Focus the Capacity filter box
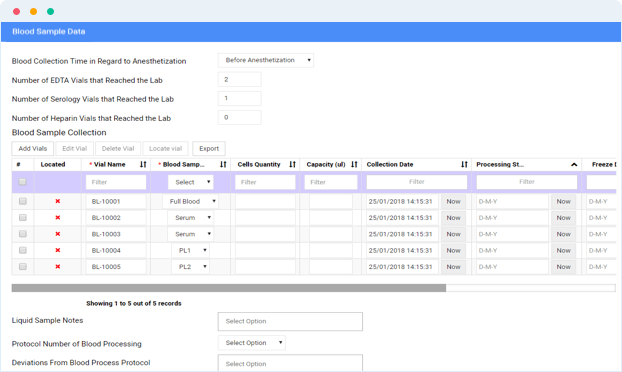622x372 pixels. [331, 182]
